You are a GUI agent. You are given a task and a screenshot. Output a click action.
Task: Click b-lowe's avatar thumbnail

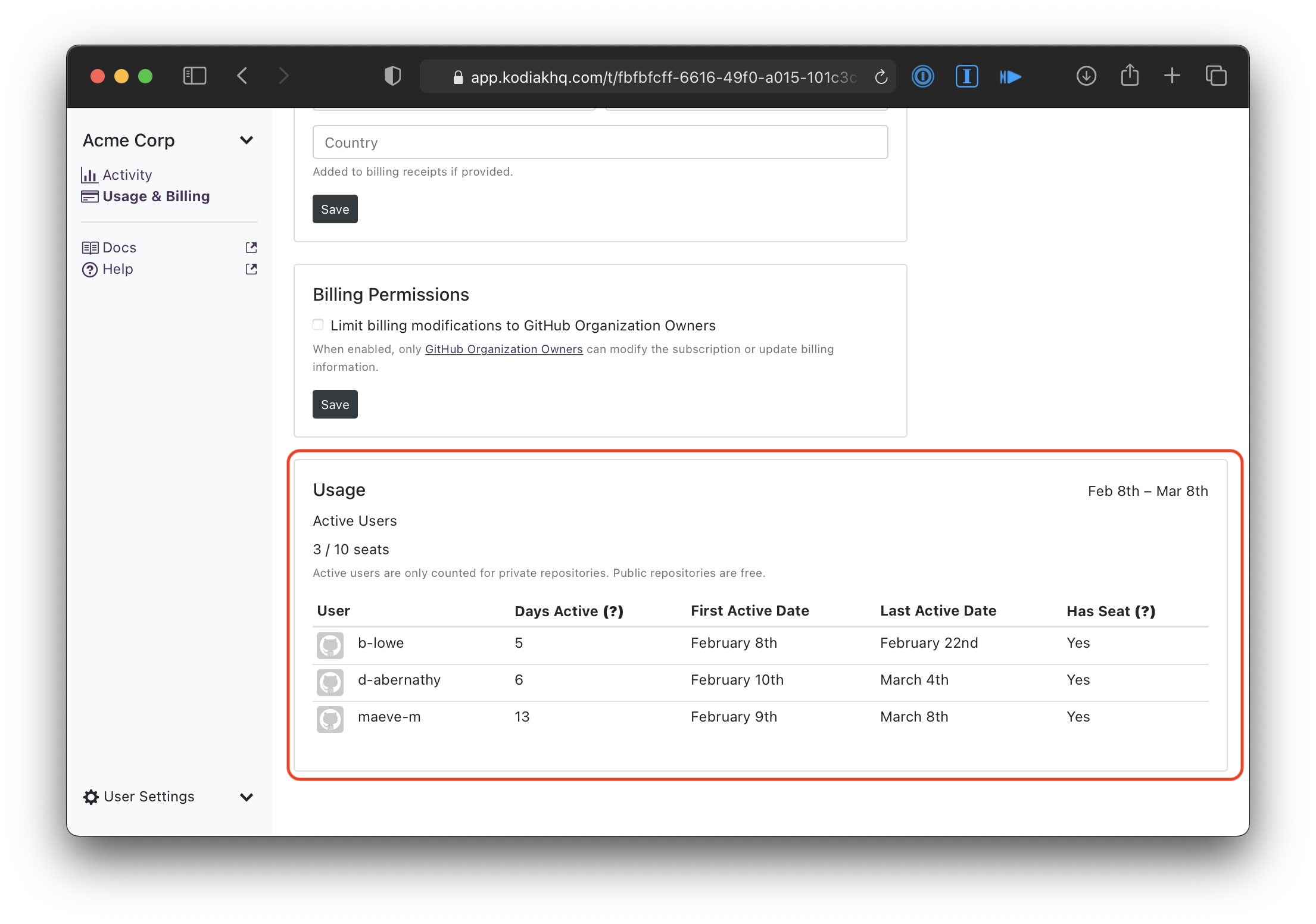coord(330,645)
